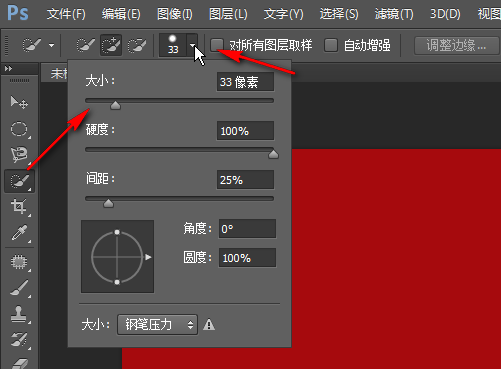Select the History Brush tool
501x369 pixels.
click(19, 340)
